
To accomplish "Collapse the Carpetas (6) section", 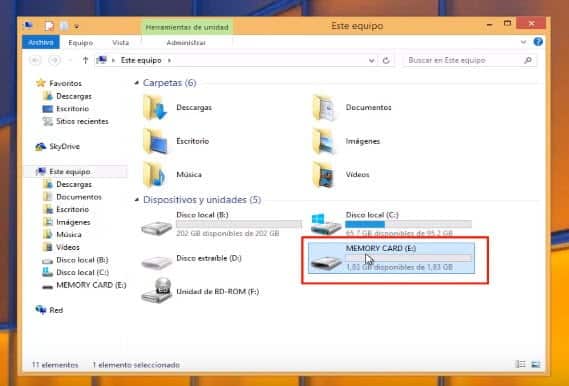I will coord(136,83).
